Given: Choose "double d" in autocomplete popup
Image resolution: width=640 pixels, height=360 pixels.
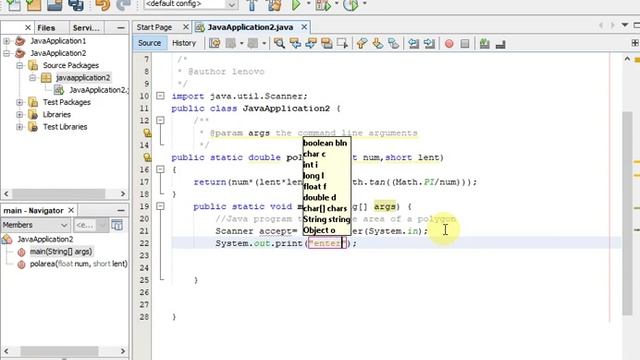Looking at the screenshot, I should coord(320,197).
